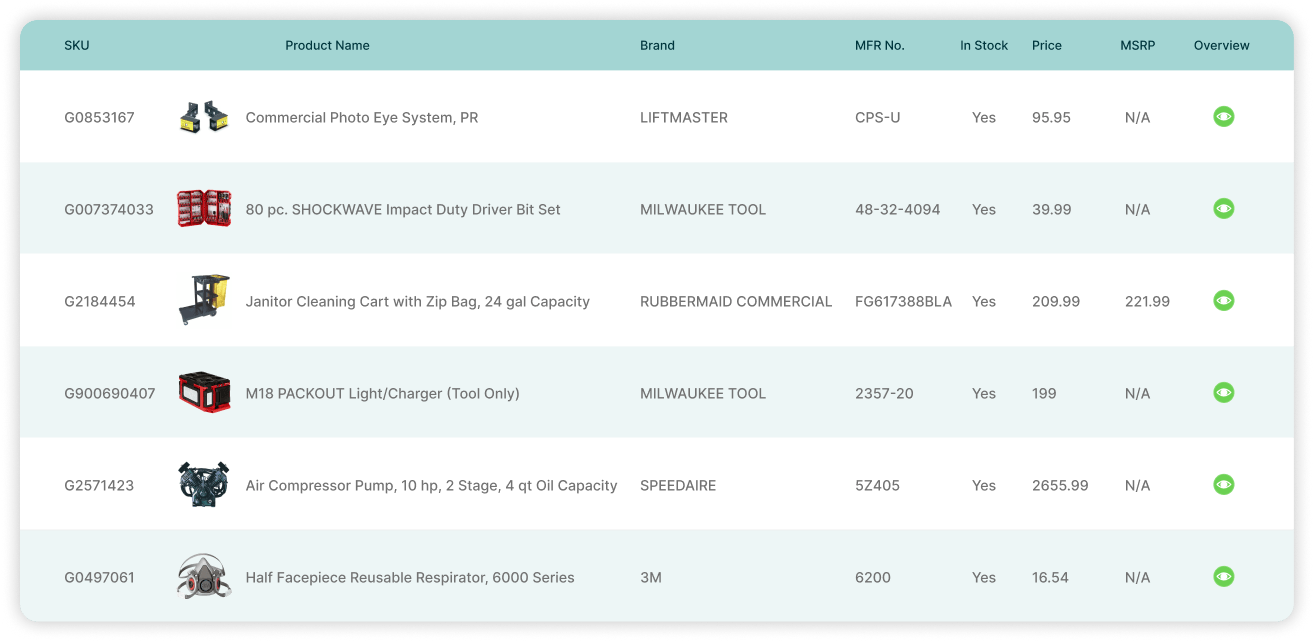Click MSRP N/A in the SPEEDAIRE row
Image resolution: width=1314 pixels, height=642 pixels.
click(1137, 485)
